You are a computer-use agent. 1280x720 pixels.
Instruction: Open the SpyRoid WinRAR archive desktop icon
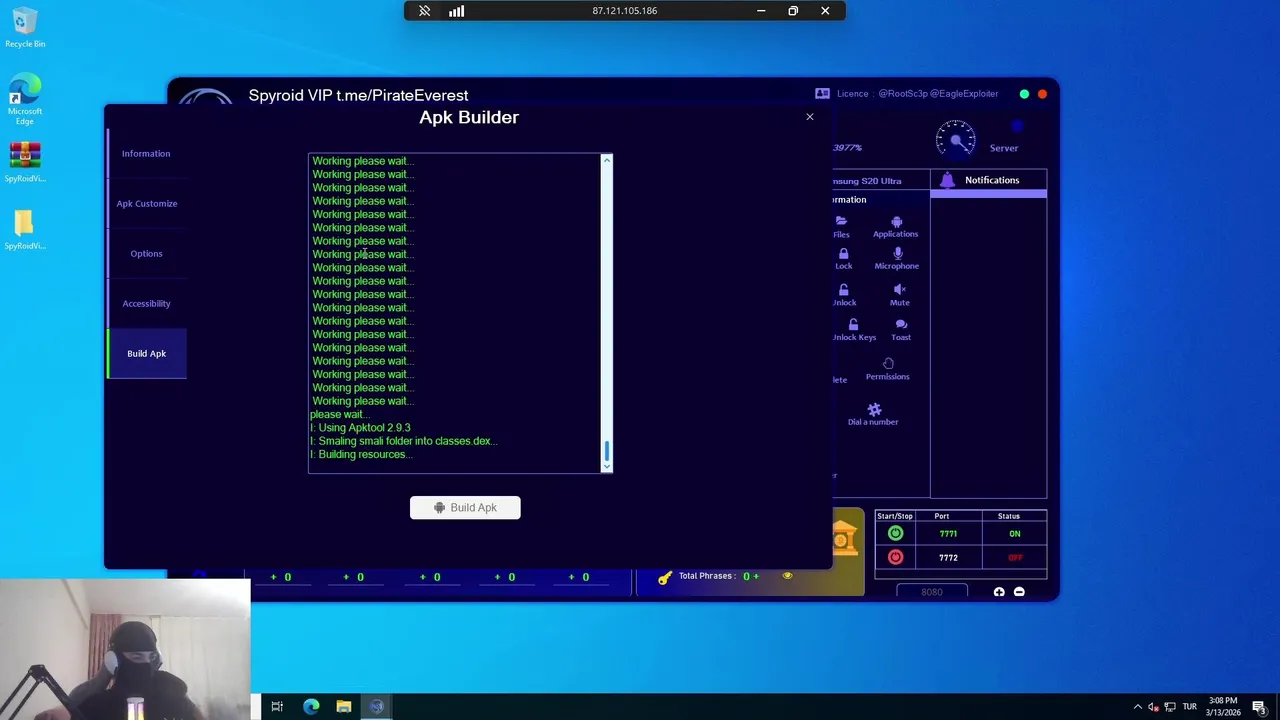25,163
